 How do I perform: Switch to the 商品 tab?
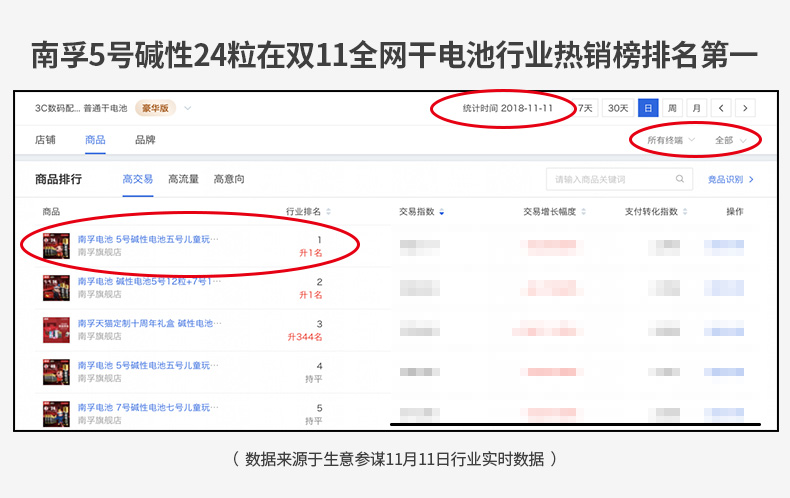(95, 140)
